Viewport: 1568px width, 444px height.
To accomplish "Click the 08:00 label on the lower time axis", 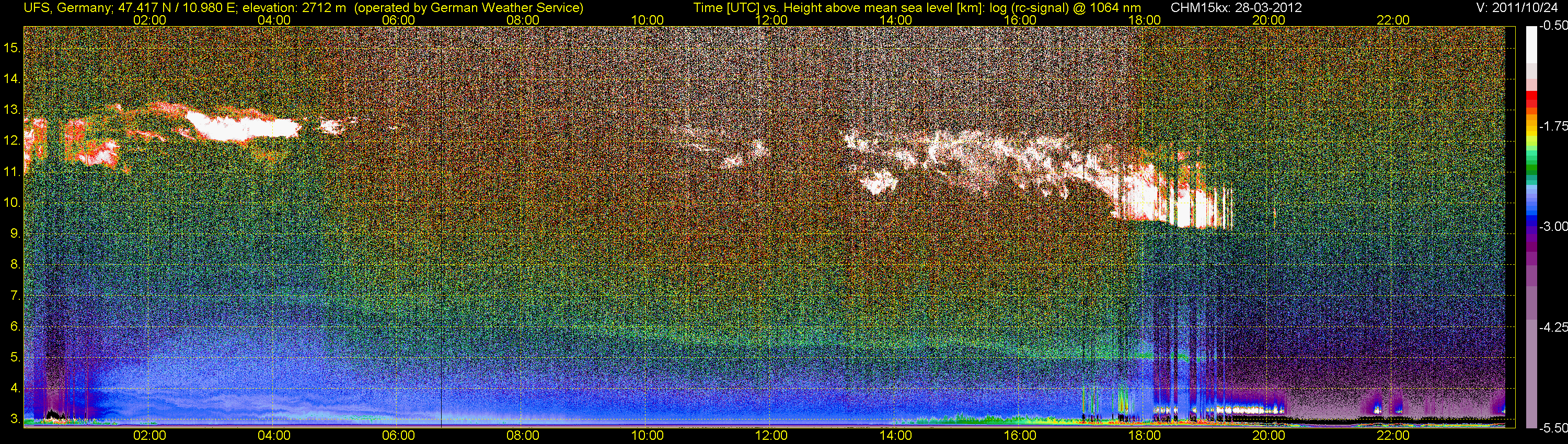I will coord(523,436).
